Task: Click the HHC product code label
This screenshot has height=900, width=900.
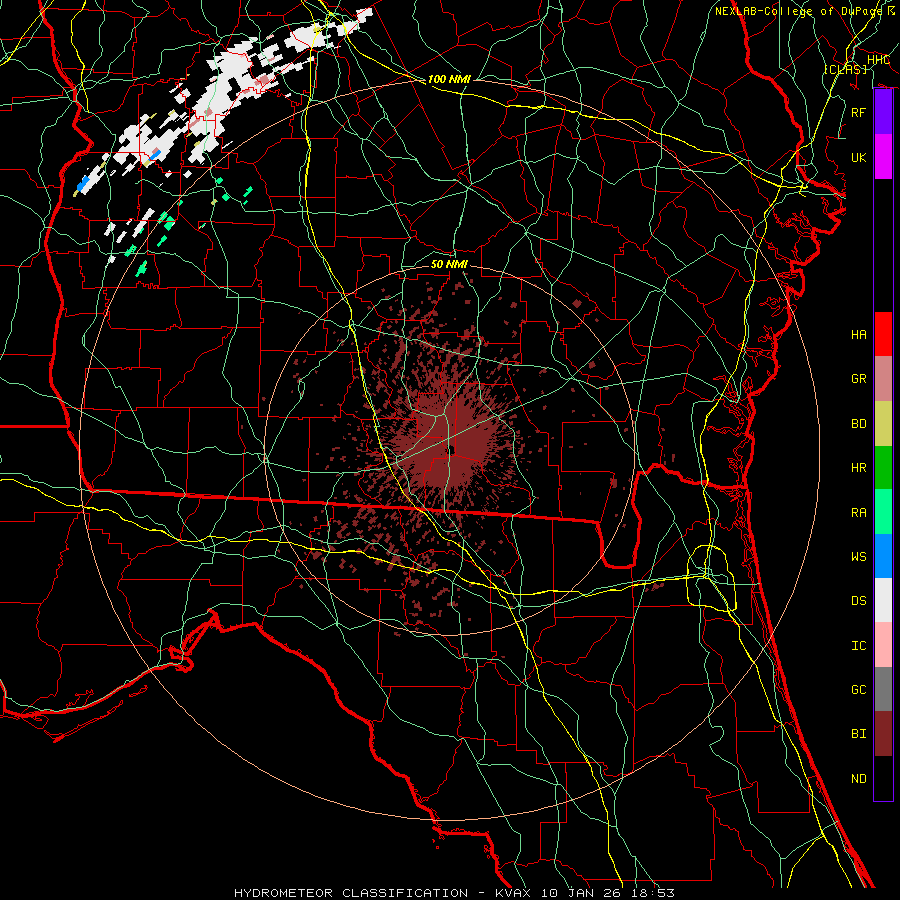Action: (879, 60)
